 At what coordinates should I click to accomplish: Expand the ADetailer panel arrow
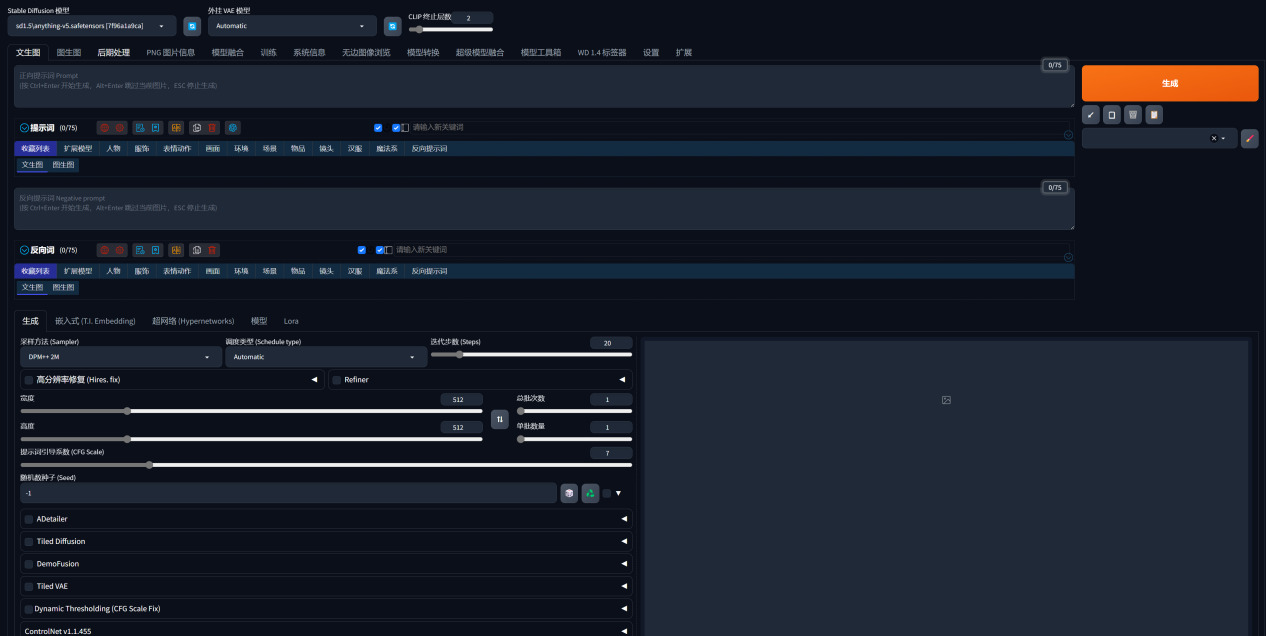point(624,519)
